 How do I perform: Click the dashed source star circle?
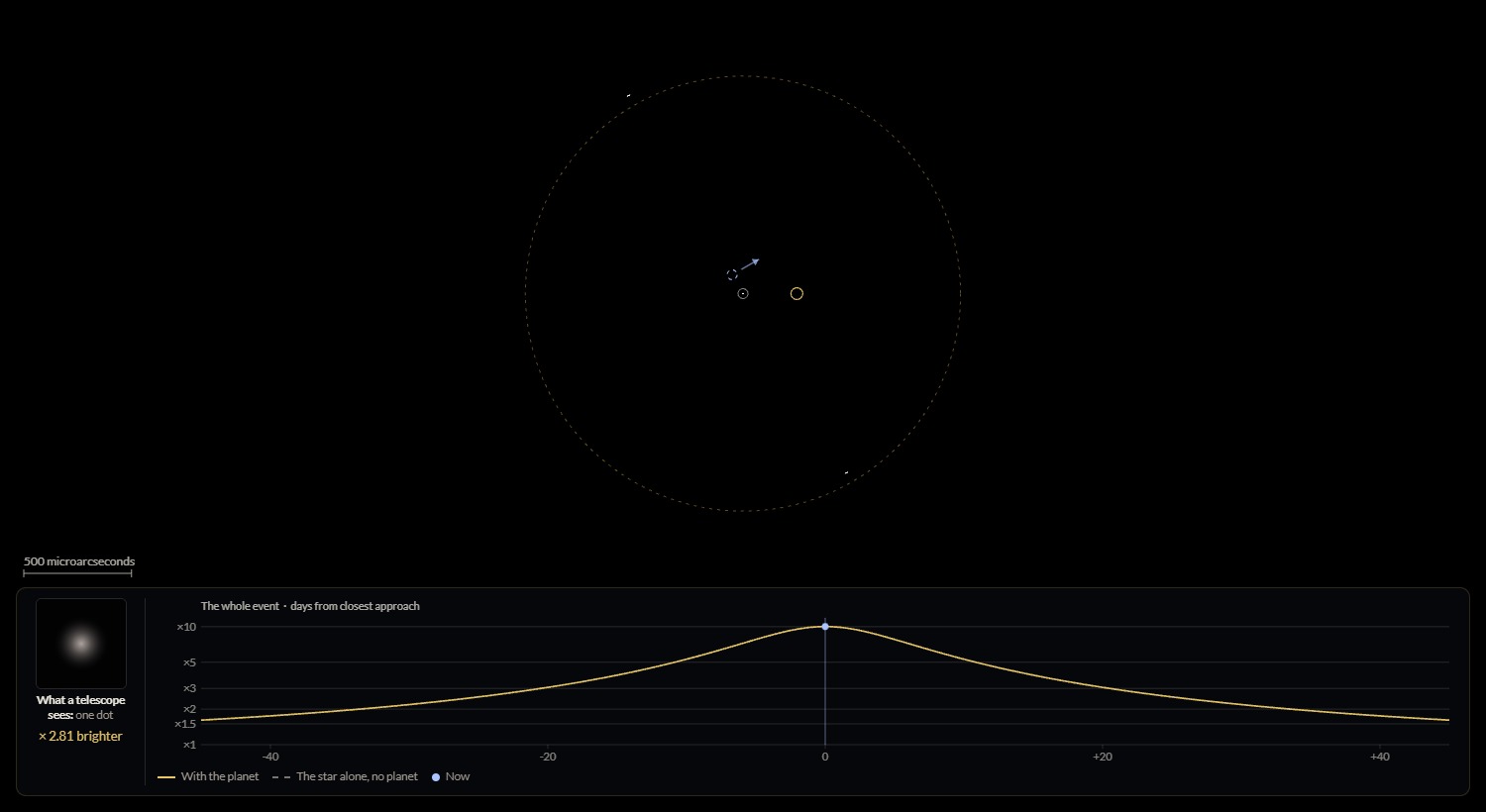click(732, 274)
